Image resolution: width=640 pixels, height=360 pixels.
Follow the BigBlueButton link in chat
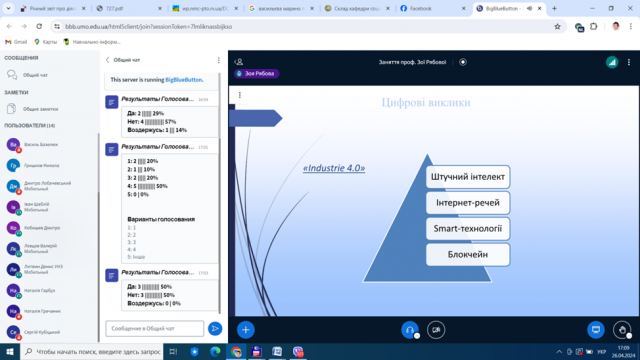point(183,80)
